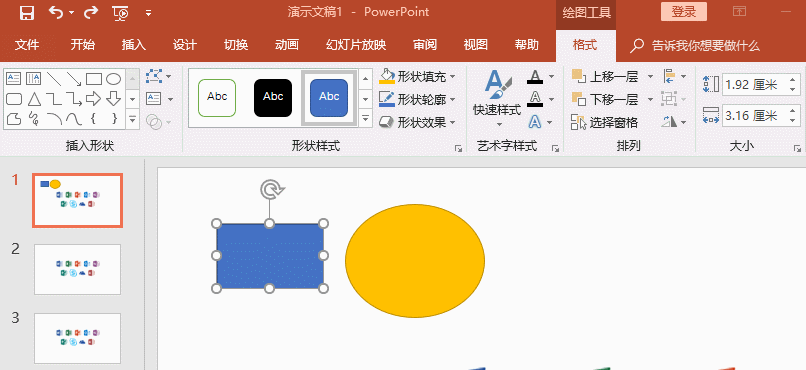Pick the elbow arrow connector shape
This screenshot has width=806, height=370.
click(x=74, y=99)
